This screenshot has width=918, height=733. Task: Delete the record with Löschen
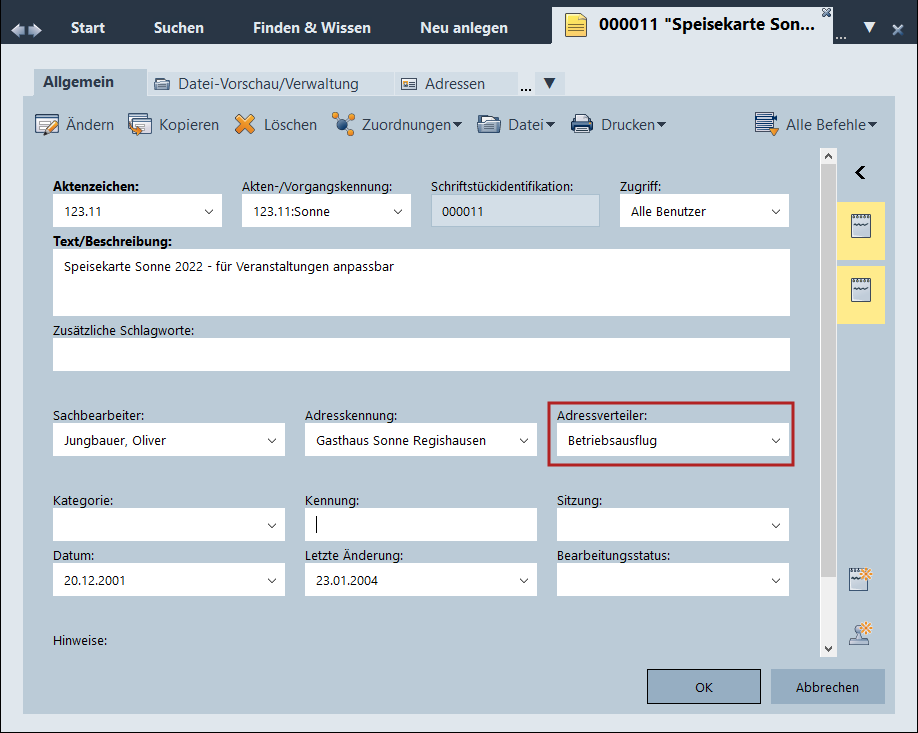pyautogui.click(x=245, y=125)
